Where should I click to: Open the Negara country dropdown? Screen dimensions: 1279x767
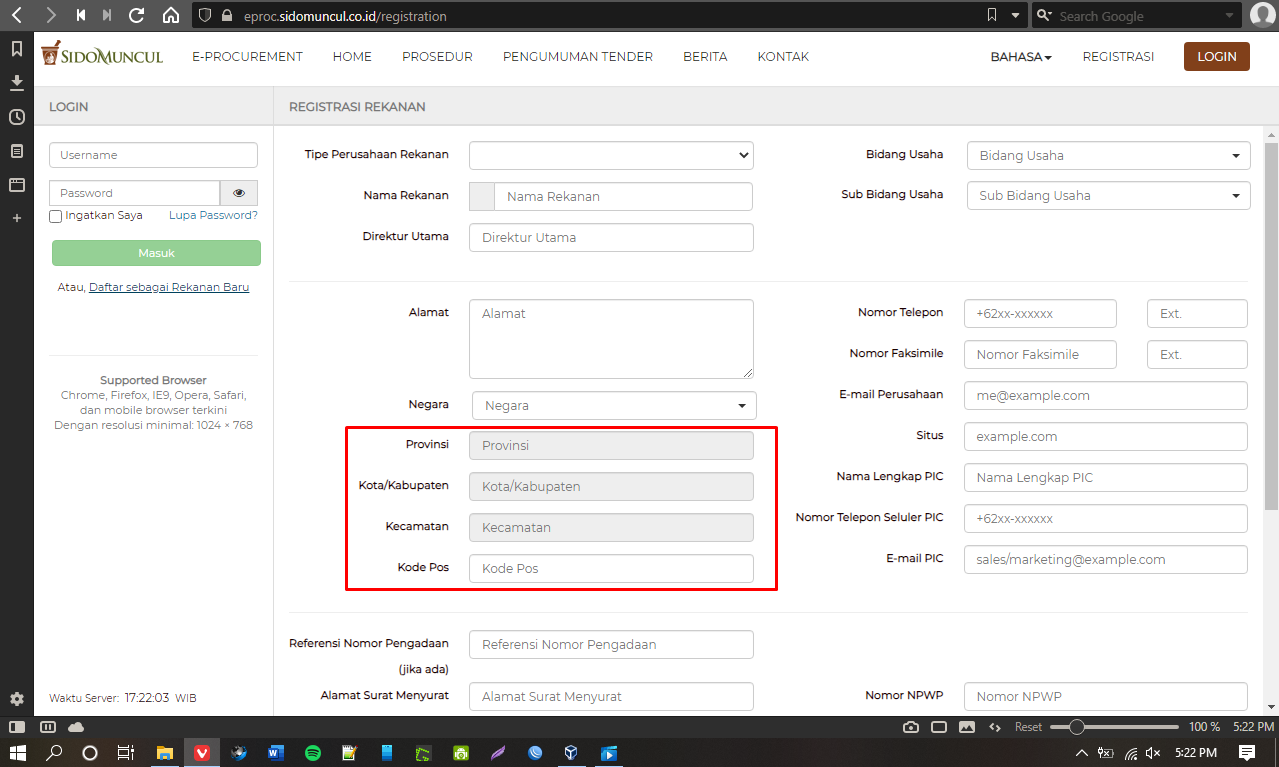pyautogui.click(x=614, y=406)
